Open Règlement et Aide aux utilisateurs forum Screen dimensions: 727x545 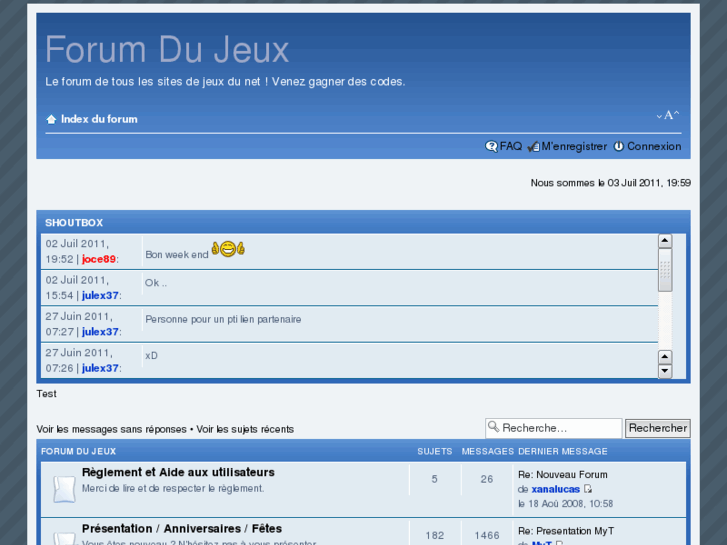click(x=178, y=472)
